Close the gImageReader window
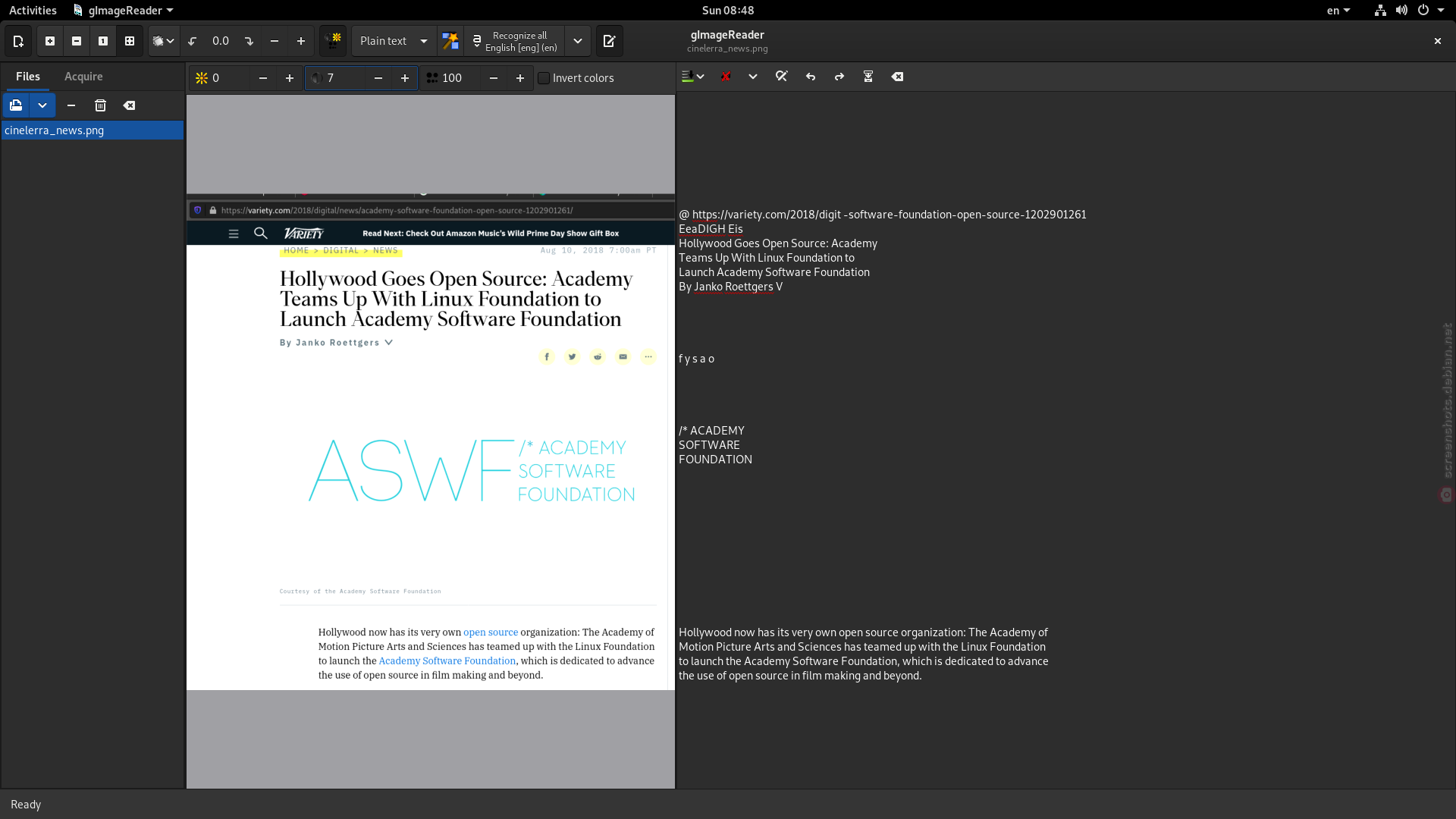The image size is (1456, 819). [x=1438, y=41]
